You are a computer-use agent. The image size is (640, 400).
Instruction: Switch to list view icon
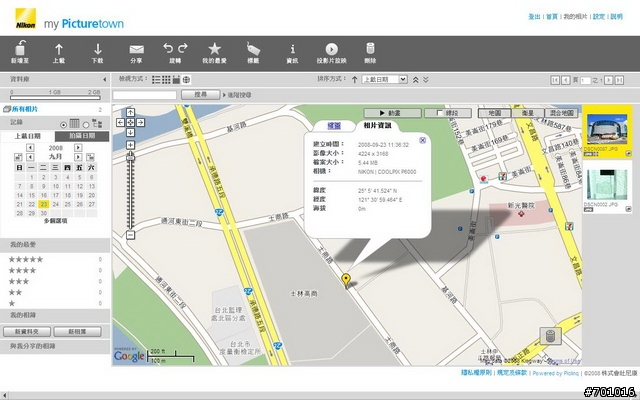[156, 80]
